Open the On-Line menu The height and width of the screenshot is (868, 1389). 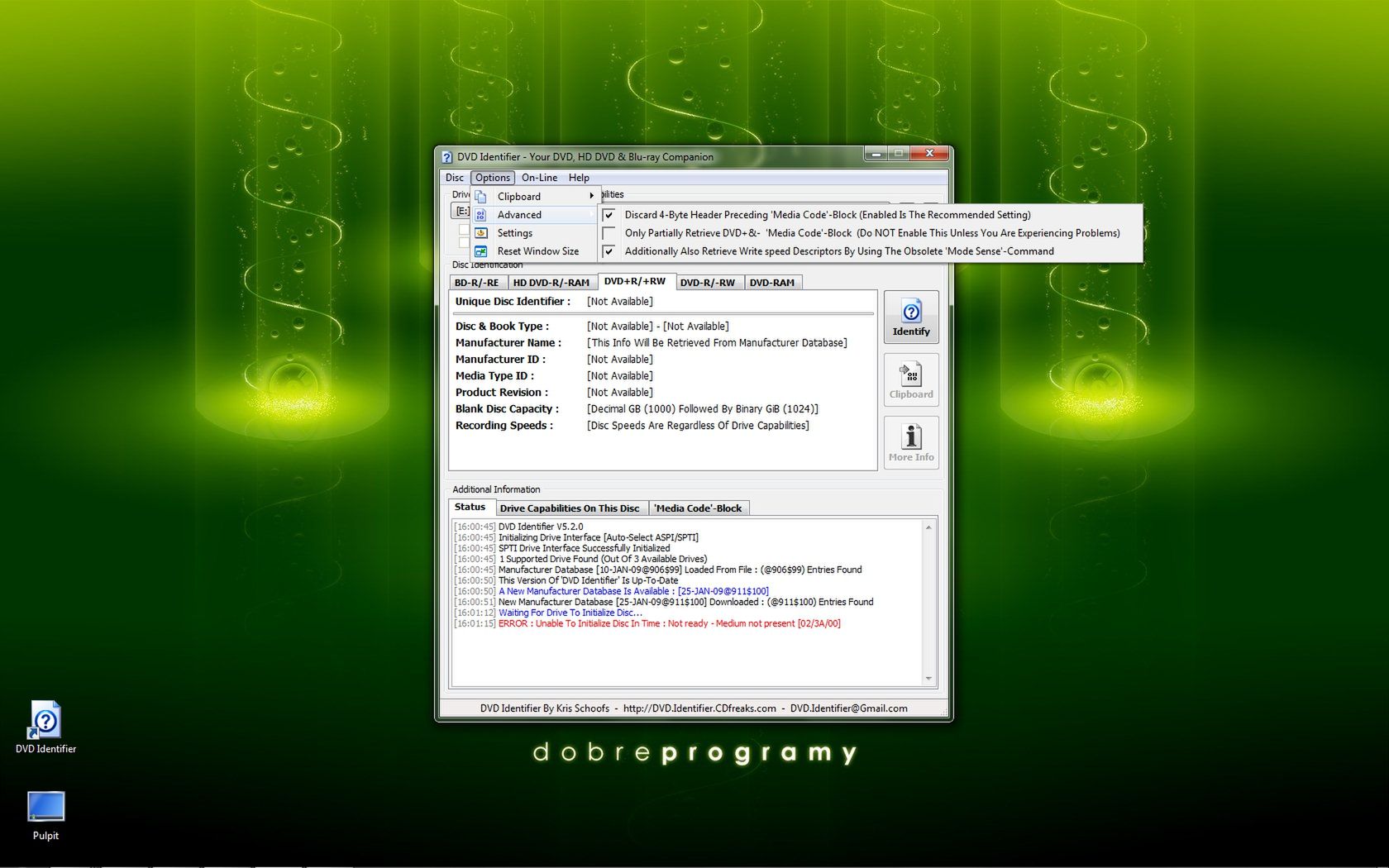539,178
